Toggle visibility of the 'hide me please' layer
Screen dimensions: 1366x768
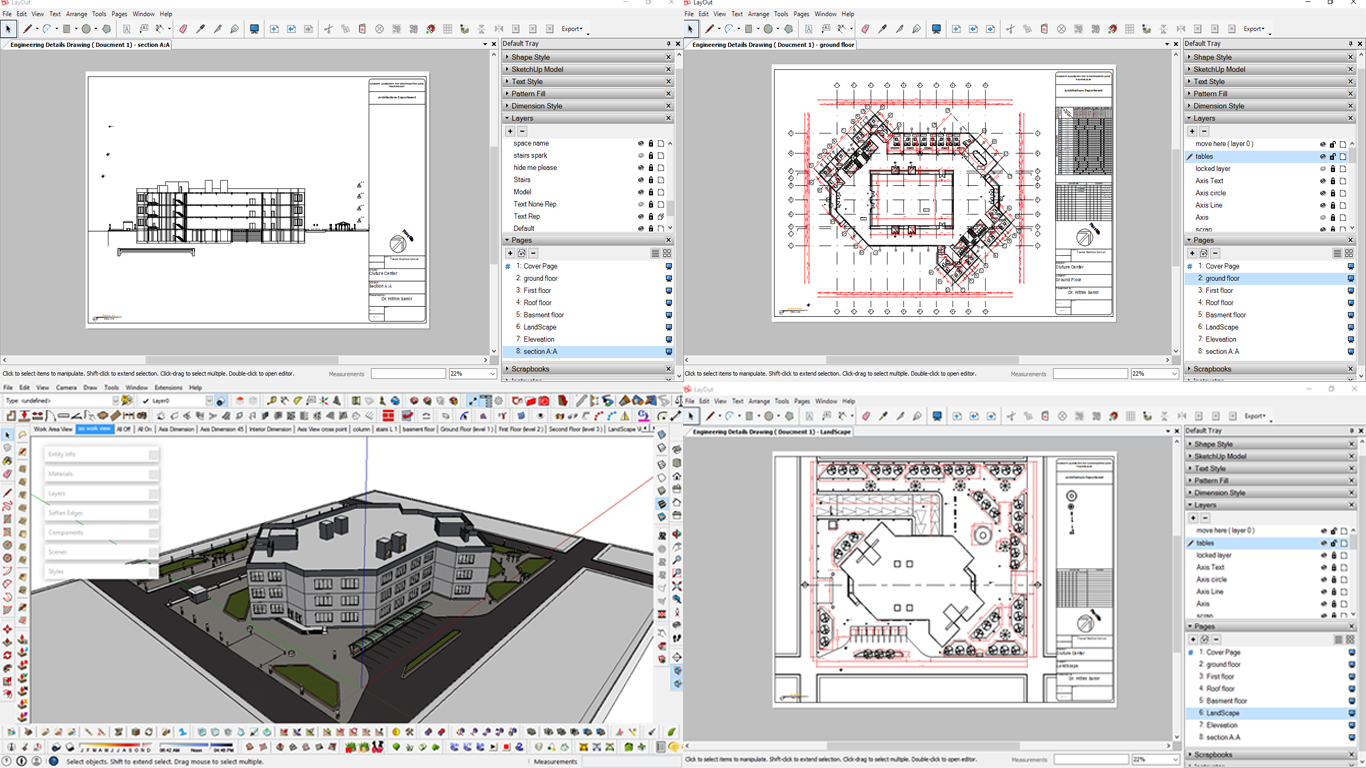641,168
